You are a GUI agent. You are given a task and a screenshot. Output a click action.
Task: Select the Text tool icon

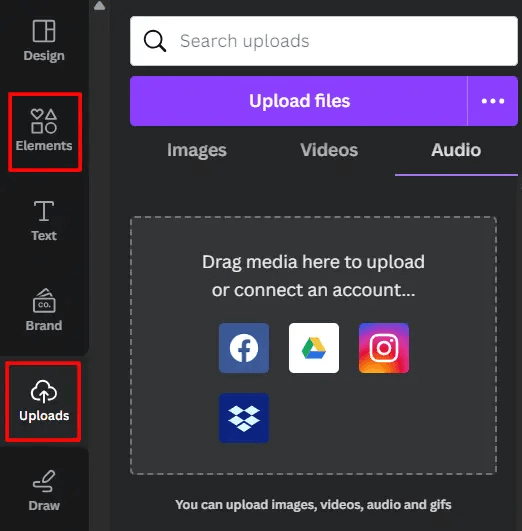tap(44, 211)
